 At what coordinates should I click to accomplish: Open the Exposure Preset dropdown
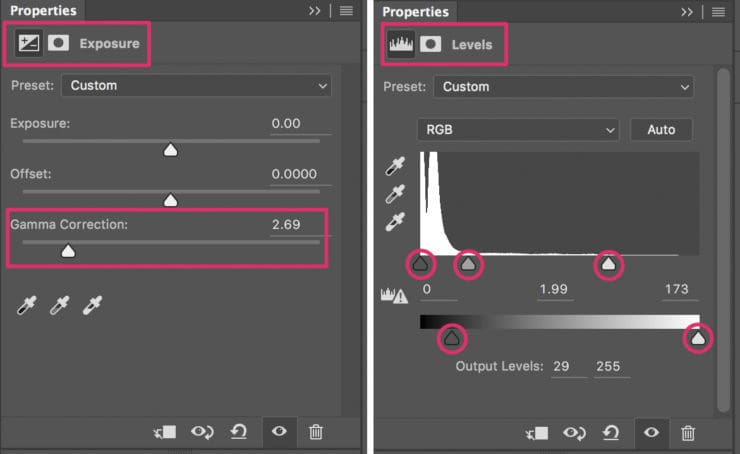click(196, 85)
